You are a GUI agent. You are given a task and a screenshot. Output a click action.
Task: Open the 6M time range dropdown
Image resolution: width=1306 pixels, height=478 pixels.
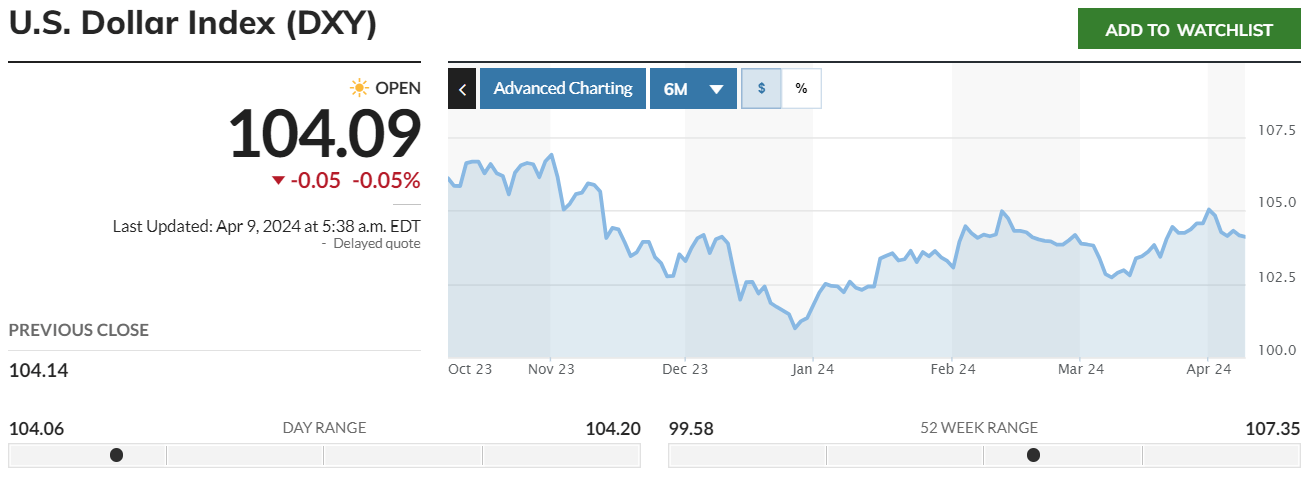[693, 88]
